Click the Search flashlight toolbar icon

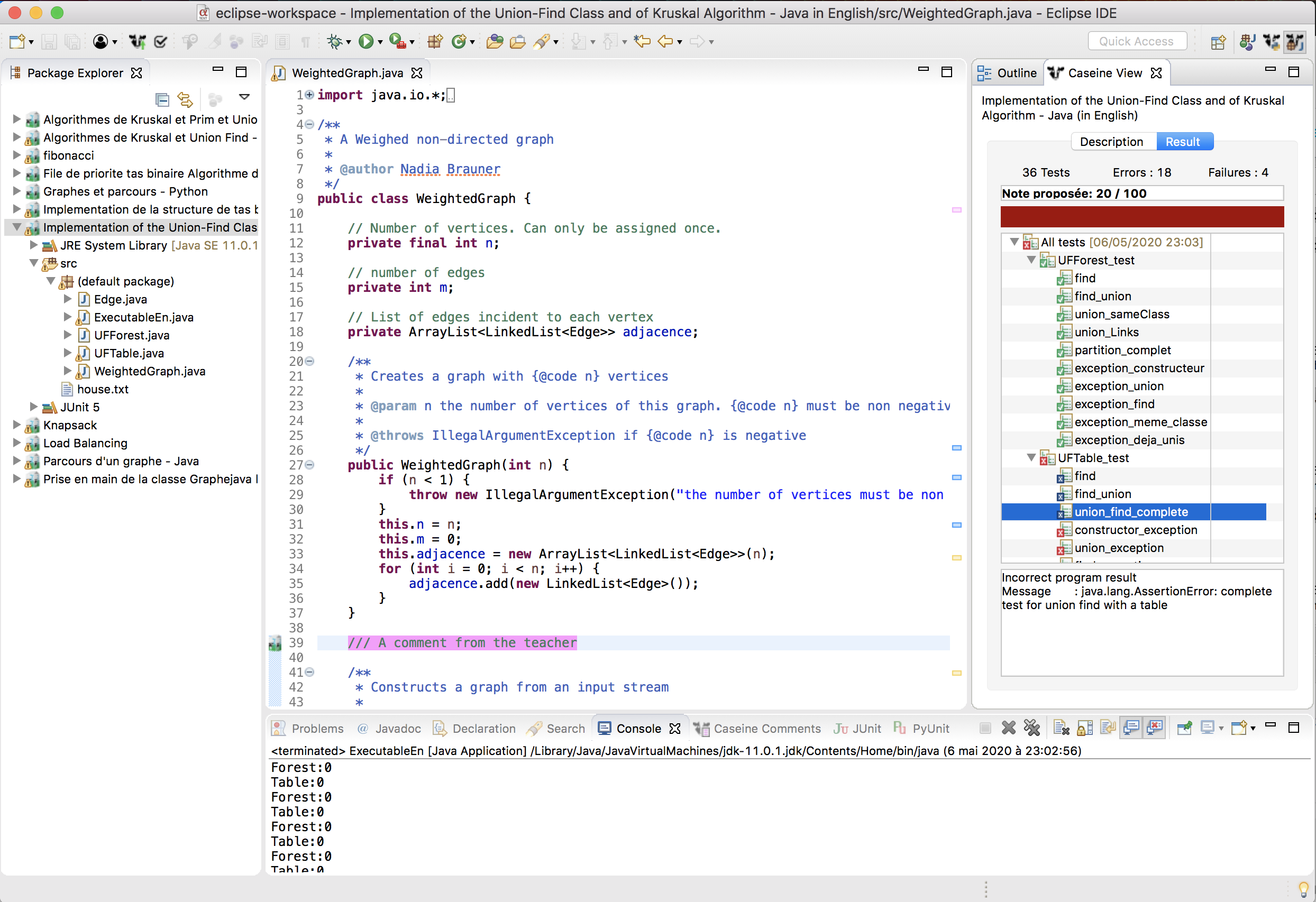541,41
